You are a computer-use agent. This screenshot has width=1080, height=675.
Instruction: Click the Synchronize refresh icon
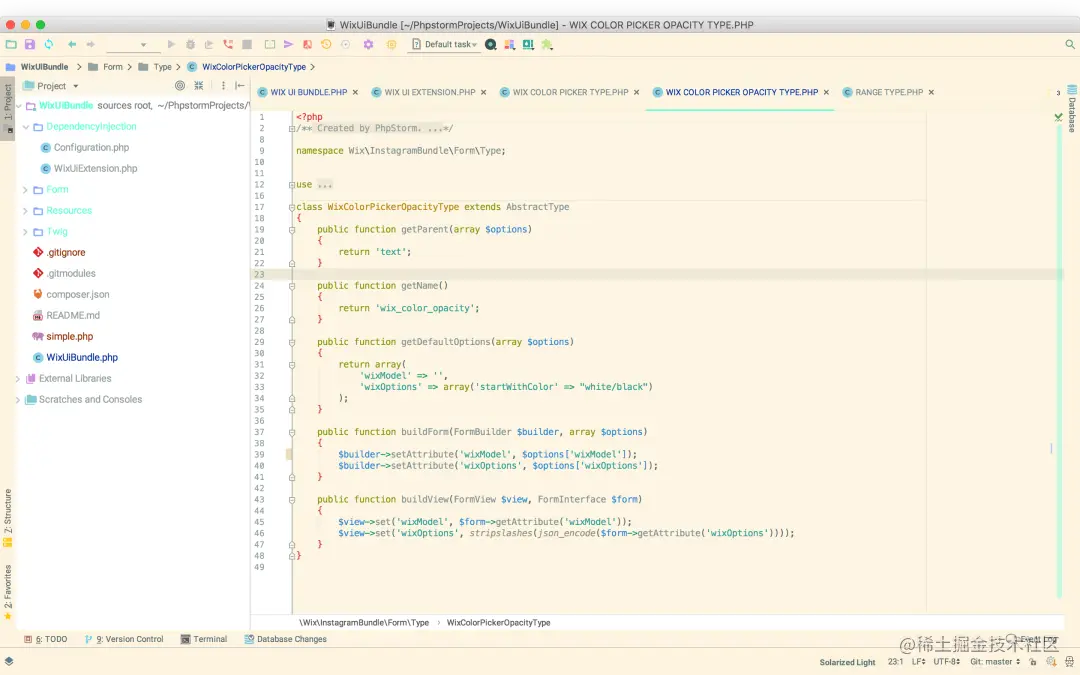click(49, 44)
